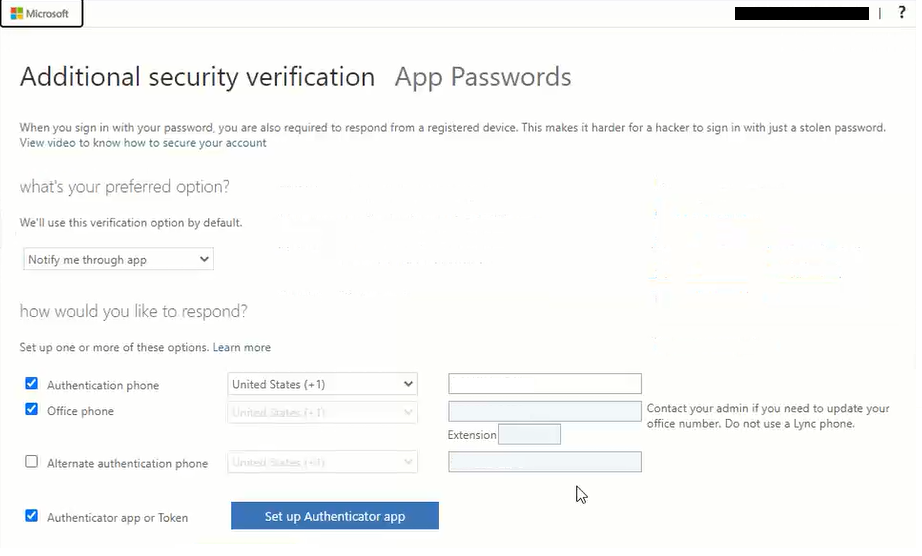The width and height of the screenshot is (922, 556).
Task: Click the redacted account name in header
Action: (x=801, y=14)
